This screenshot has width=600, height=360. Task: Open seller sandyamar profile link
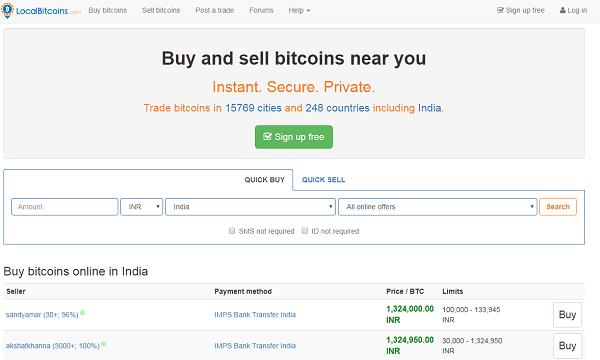(x=42, y=315)
